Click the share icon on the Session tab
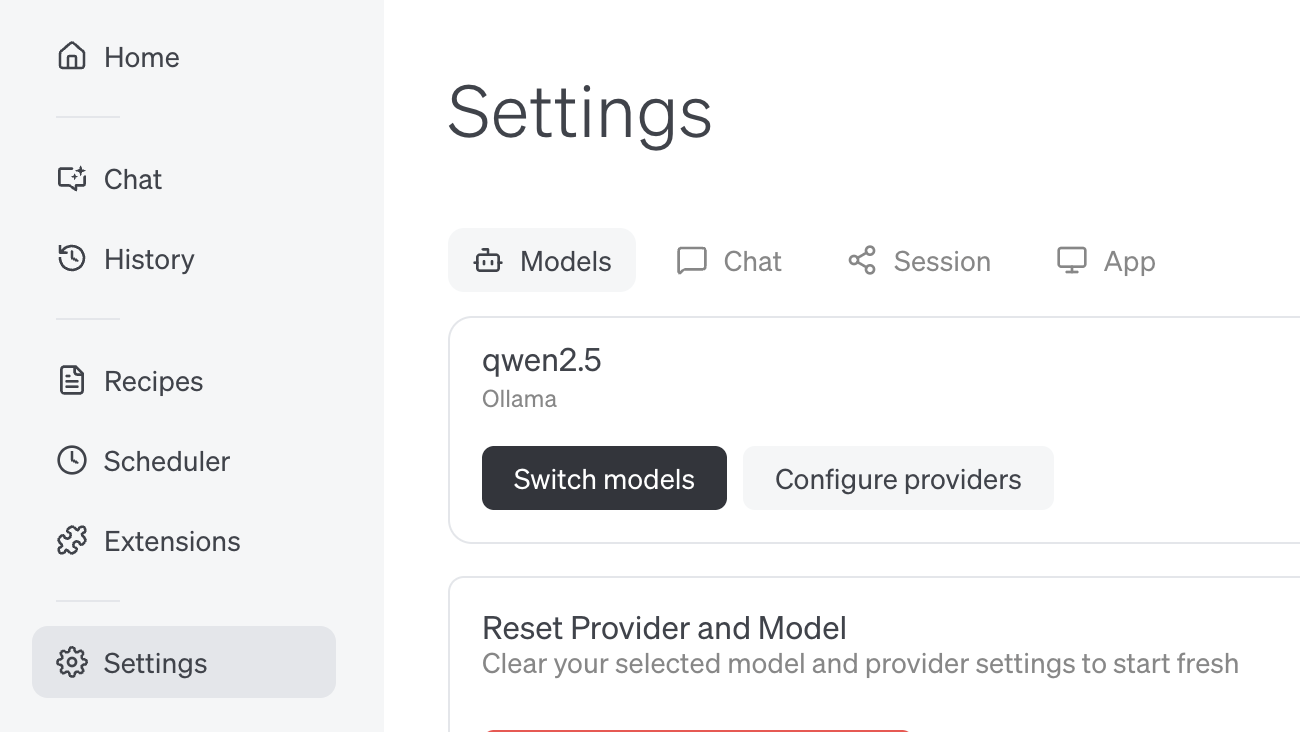1300x732 pixels. (861, 260)
